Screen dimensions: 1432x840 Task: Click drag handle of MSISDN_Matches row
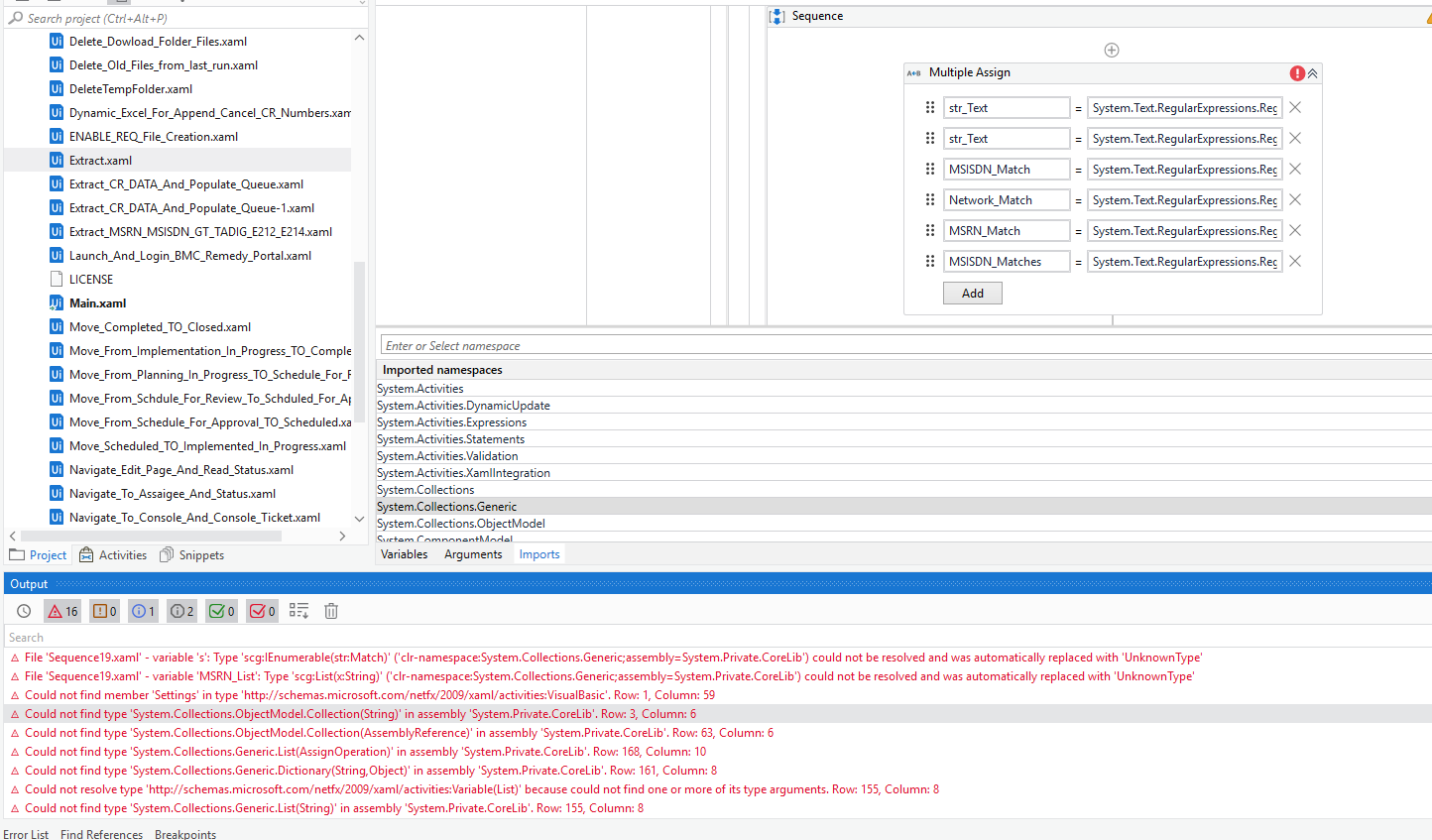pyautogui.click(x=930, y=261)
